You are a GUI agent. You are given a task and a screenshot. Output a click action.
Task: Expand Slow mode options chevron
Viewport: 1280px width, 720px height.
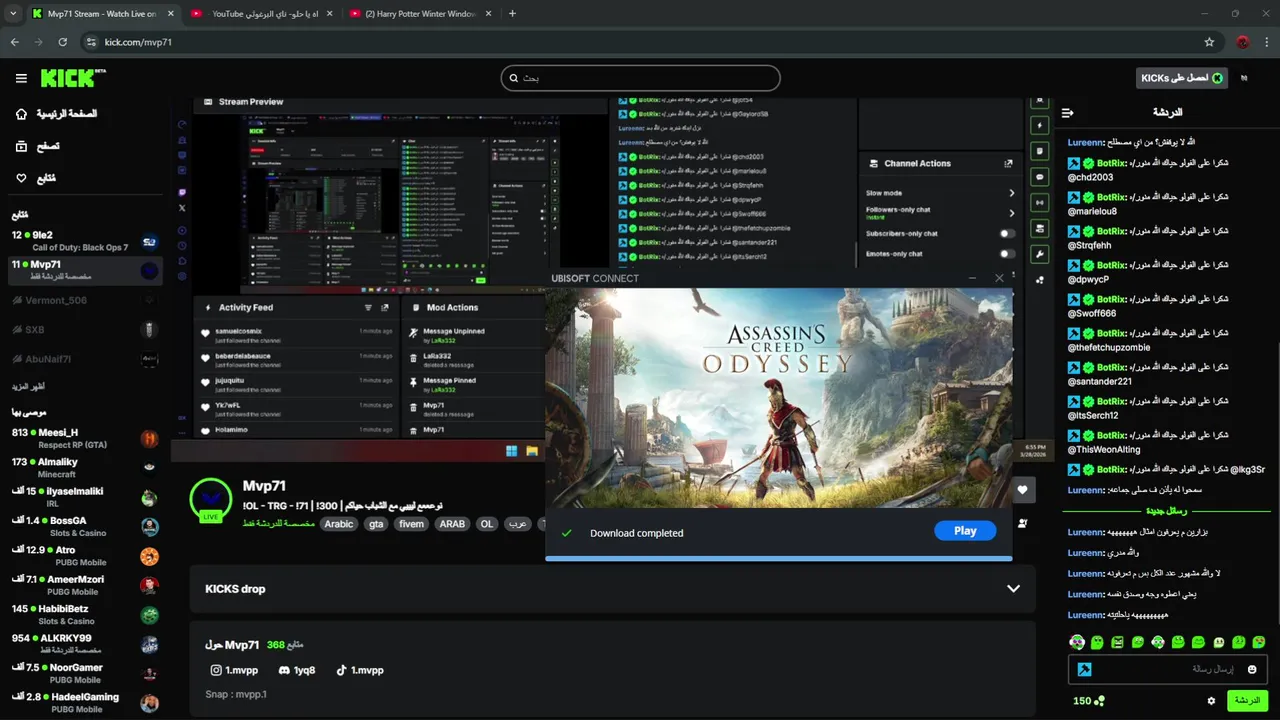(1011, 193)
